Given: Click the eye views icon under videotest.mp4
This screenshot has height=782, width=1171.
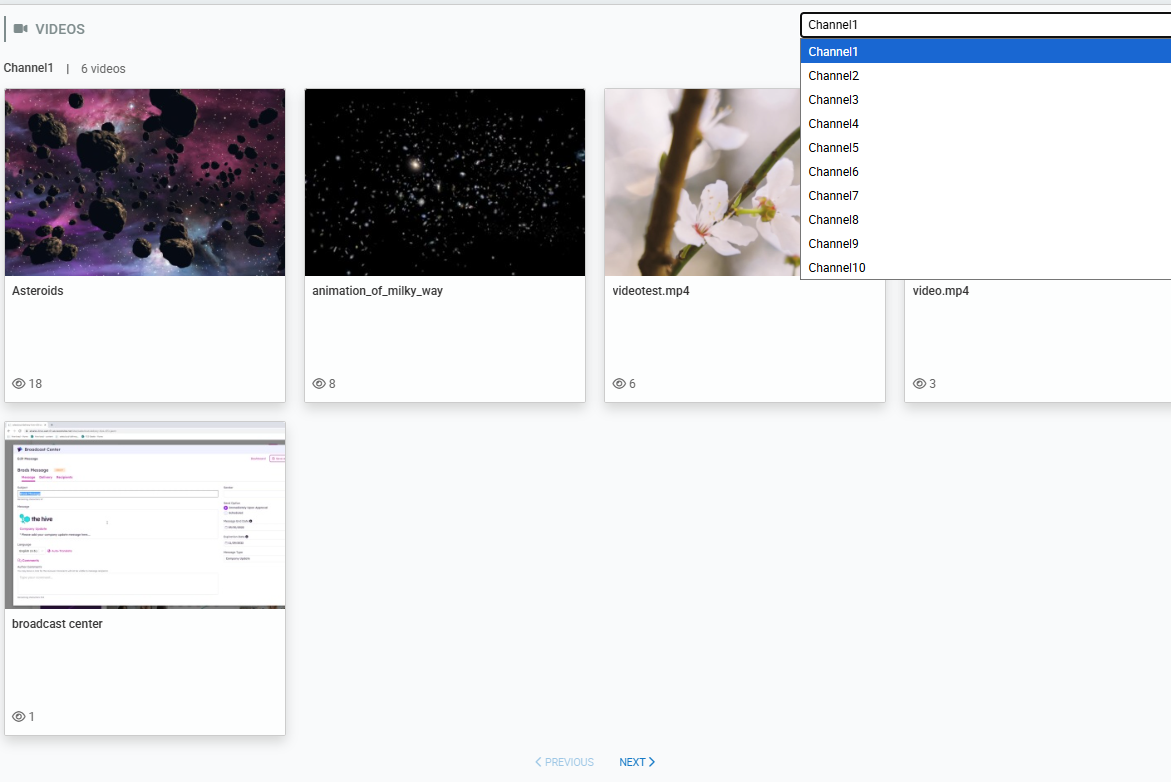Looking at the screenshot, I should point(619,384).
